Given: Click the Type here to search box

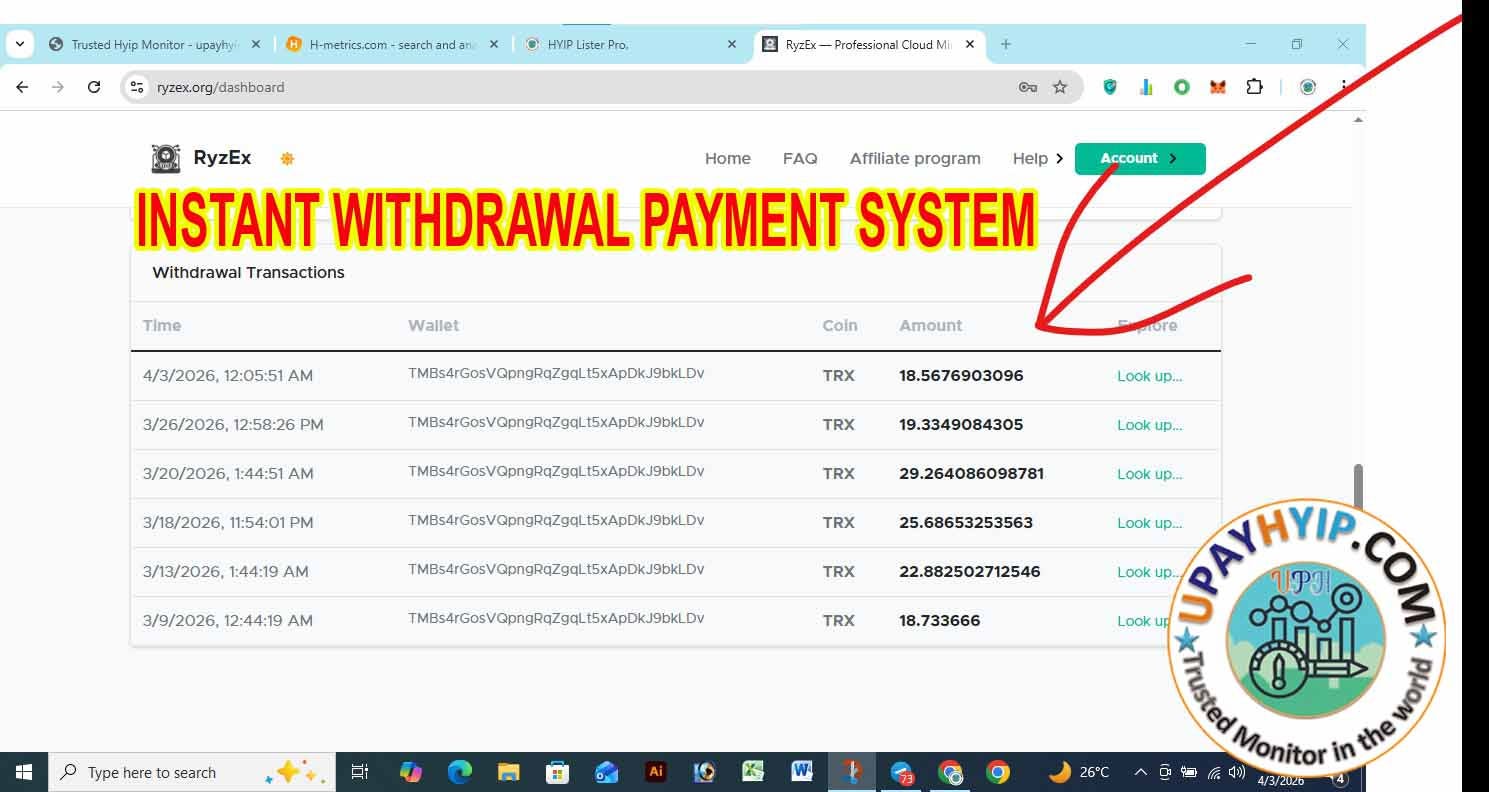Looking at the screenshot, I should (192, 772).
